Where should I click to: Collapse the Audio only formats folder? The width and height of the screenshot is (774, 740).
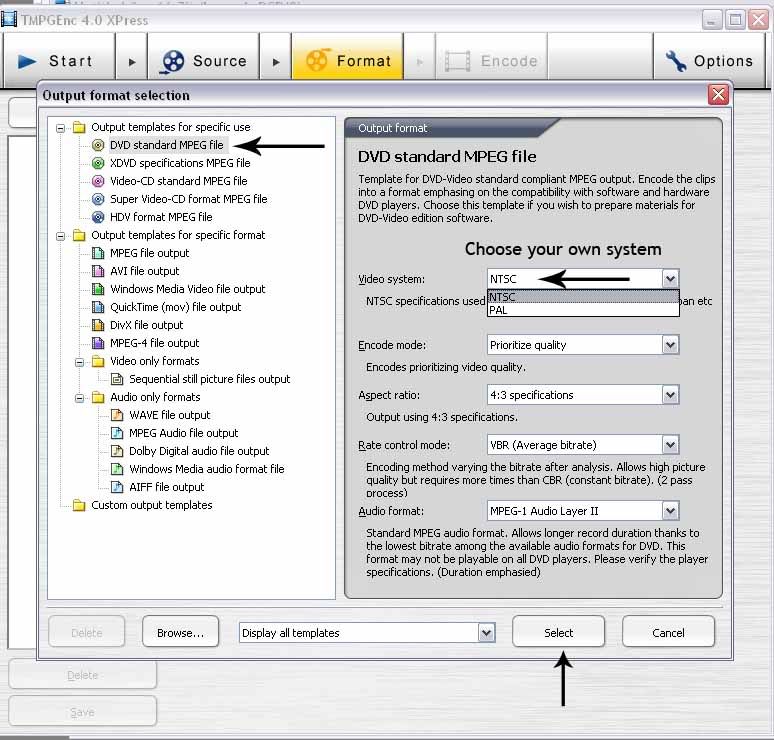(79, 398)
